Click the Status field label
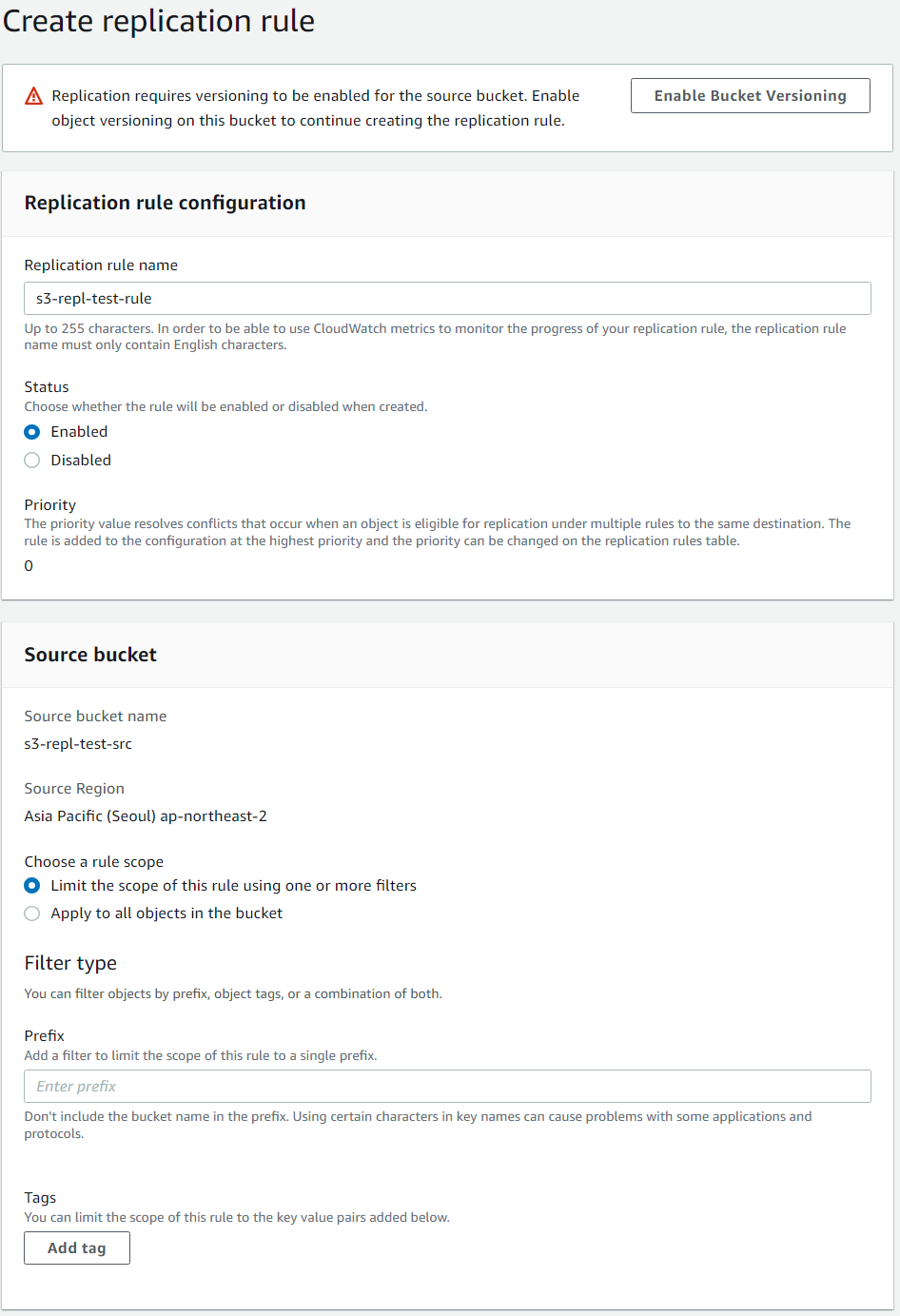900x1316 pixels. [x=47, y=387]
